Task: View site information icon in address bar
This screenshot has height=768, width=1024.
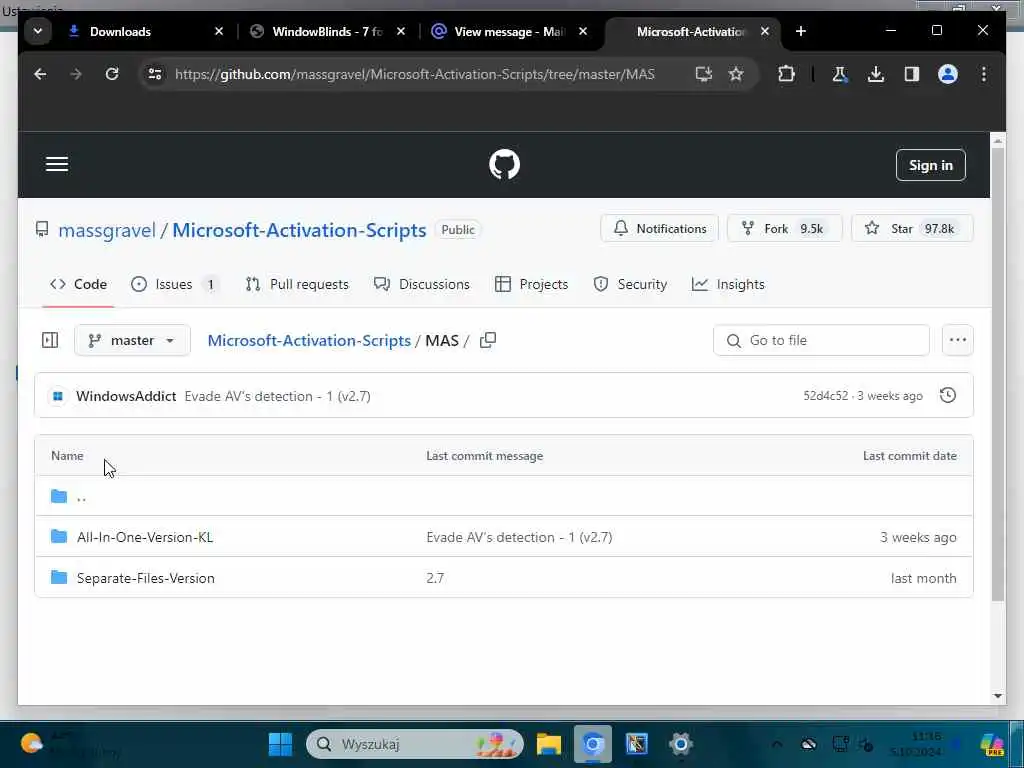Action: (x=155, y=74)
